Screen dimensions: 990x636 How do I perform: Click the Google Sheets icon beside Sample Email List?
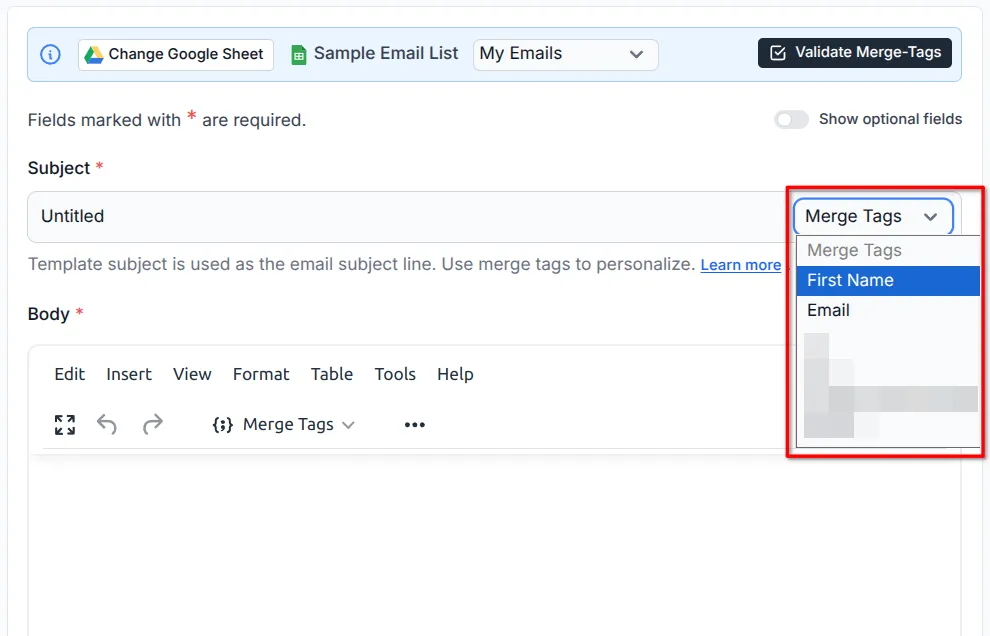click(297, 54)
